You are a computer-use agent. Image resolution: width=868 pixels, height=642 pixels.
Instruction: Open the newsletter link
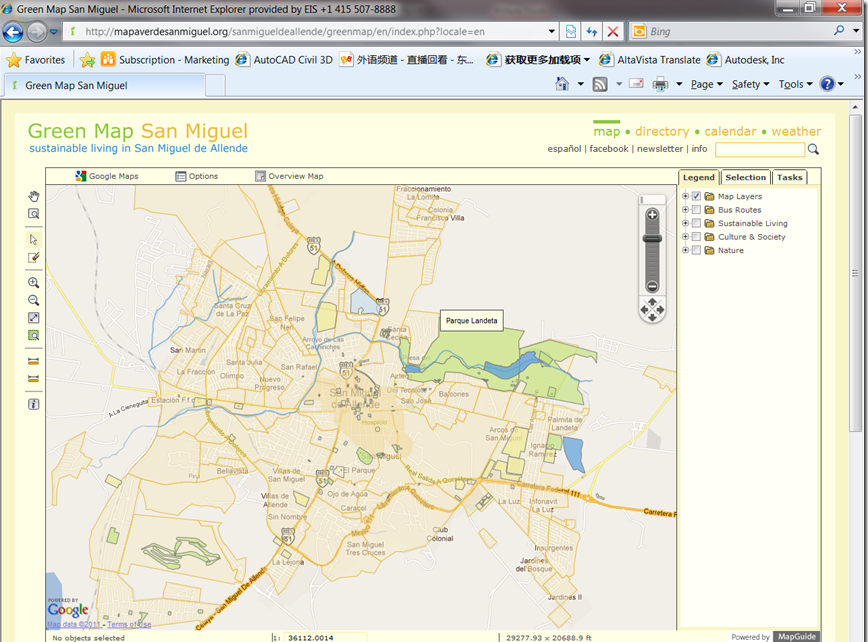coord(660,149)
